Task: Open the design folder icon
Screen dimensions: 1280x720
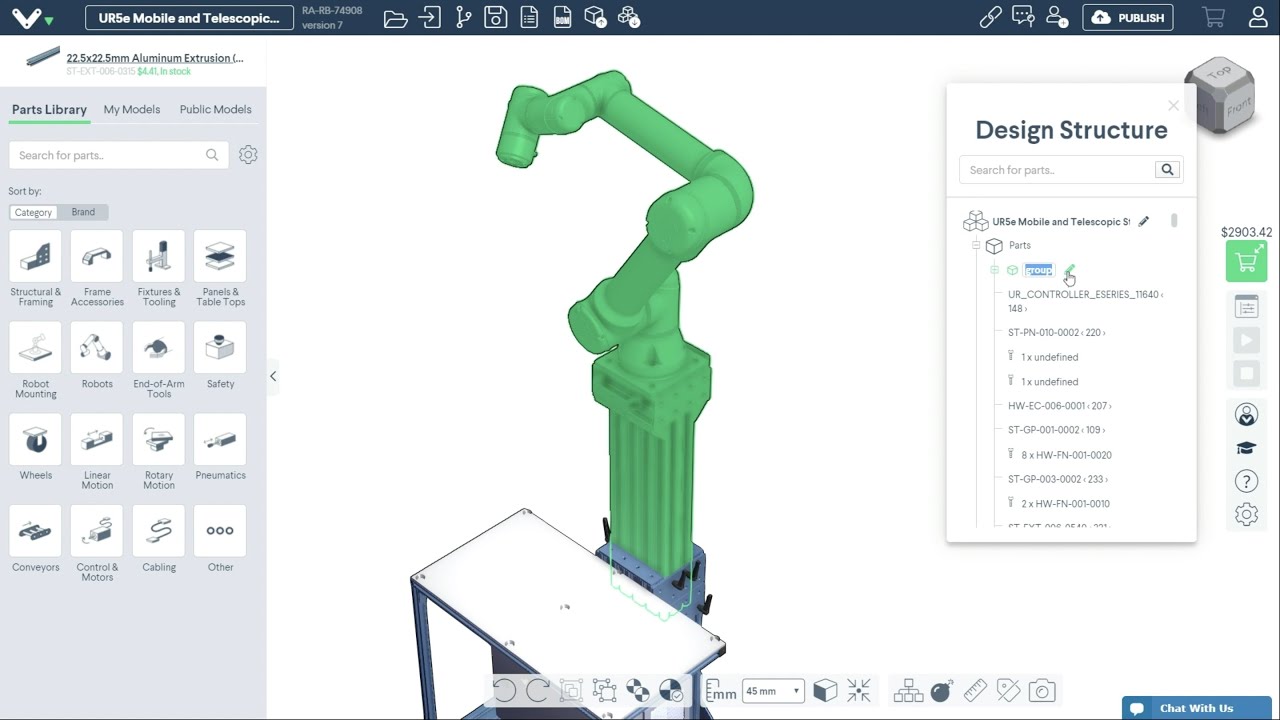Action: point(396,17)
